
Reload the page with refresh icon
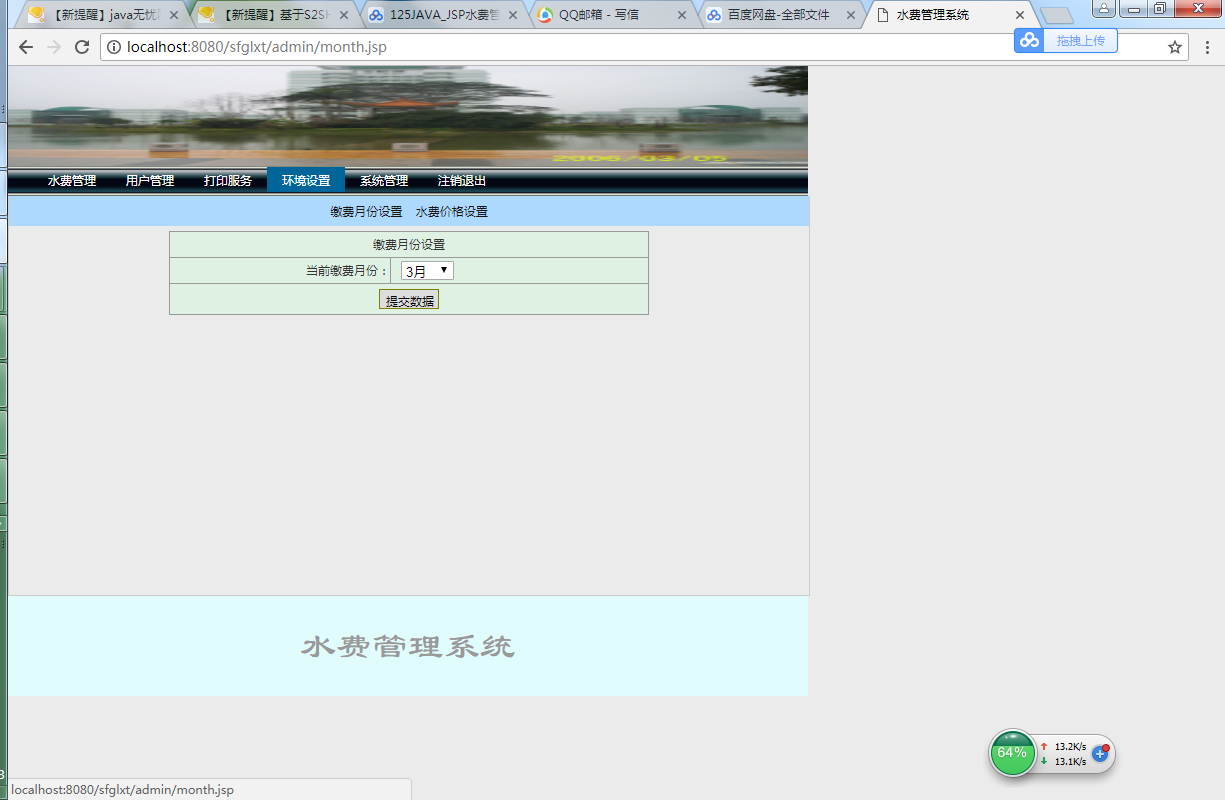point(82,47)
